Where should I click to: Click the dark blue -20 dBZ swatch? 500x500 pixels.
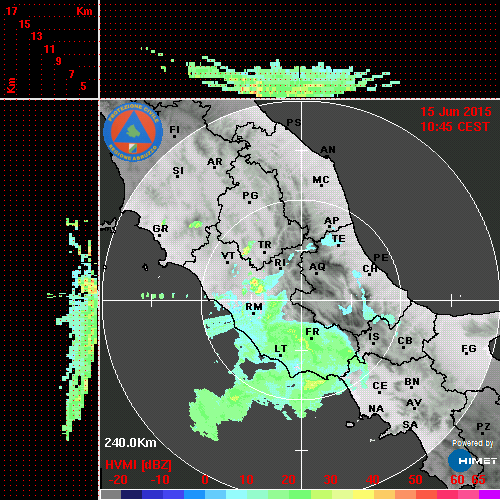click(x=132, y=495)
